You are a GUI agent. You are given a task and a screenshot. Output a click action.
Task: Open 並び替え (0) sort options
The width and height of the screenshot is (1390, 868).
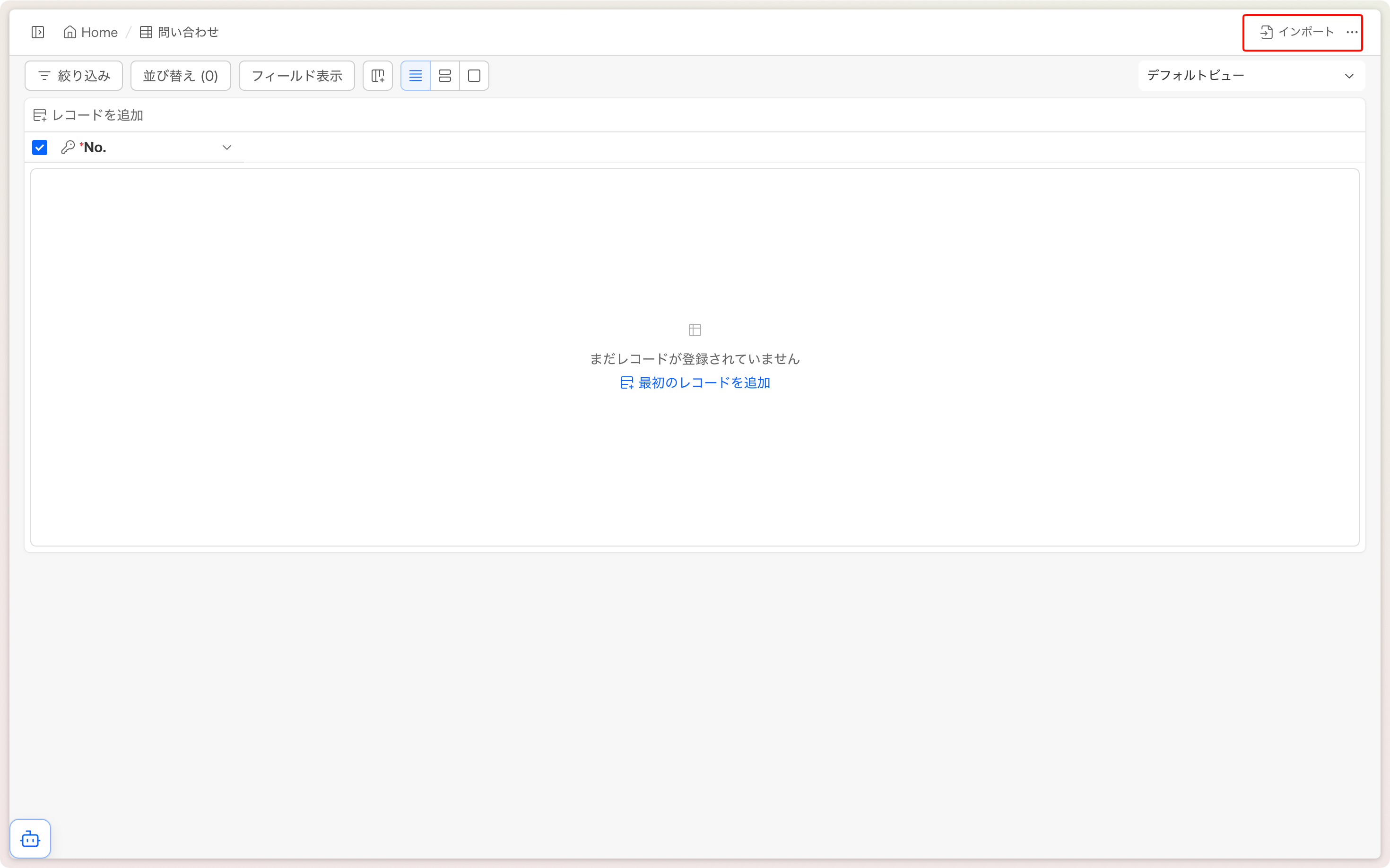[180, 76]
